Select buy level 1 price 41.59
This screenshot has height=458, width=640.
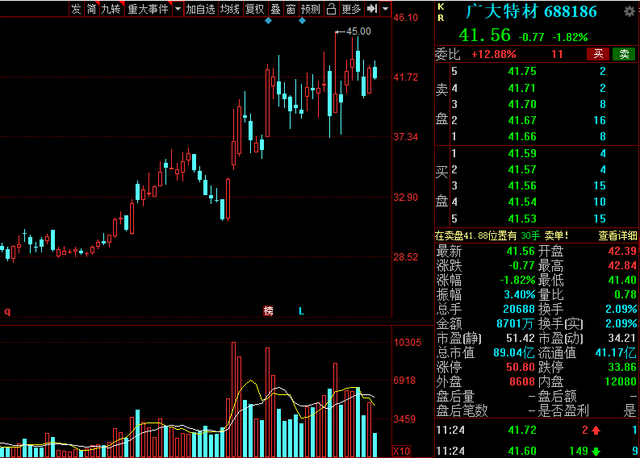[x=522, y=153]
